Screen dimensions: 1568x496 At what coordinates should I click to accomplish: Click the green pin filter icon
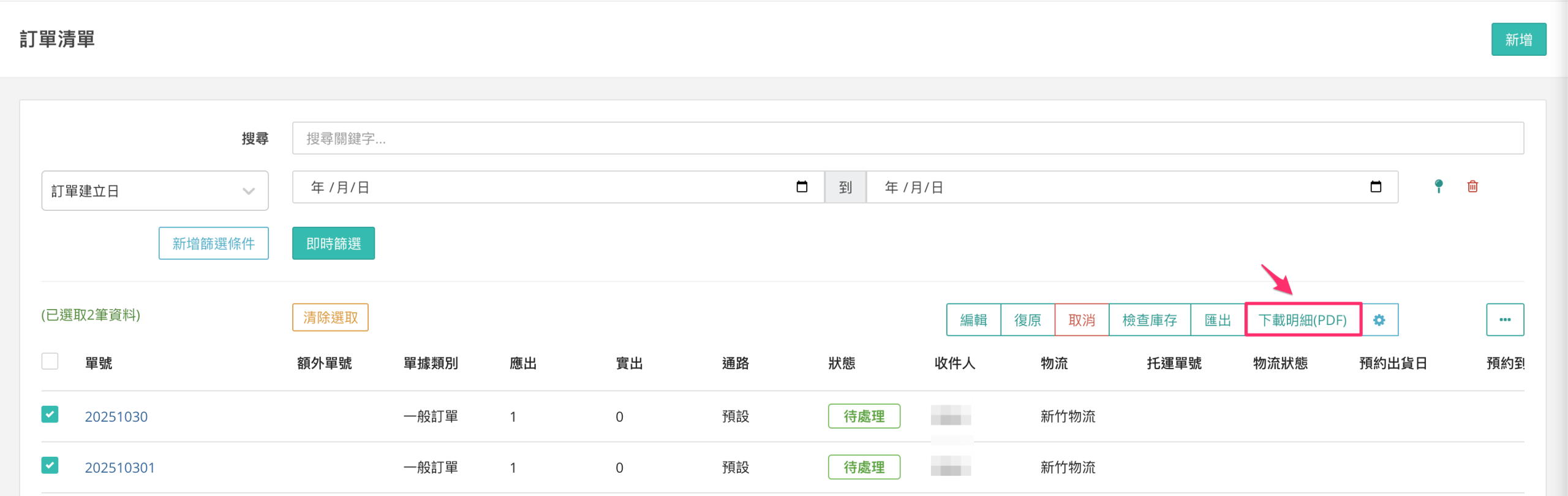point(1439,186)
